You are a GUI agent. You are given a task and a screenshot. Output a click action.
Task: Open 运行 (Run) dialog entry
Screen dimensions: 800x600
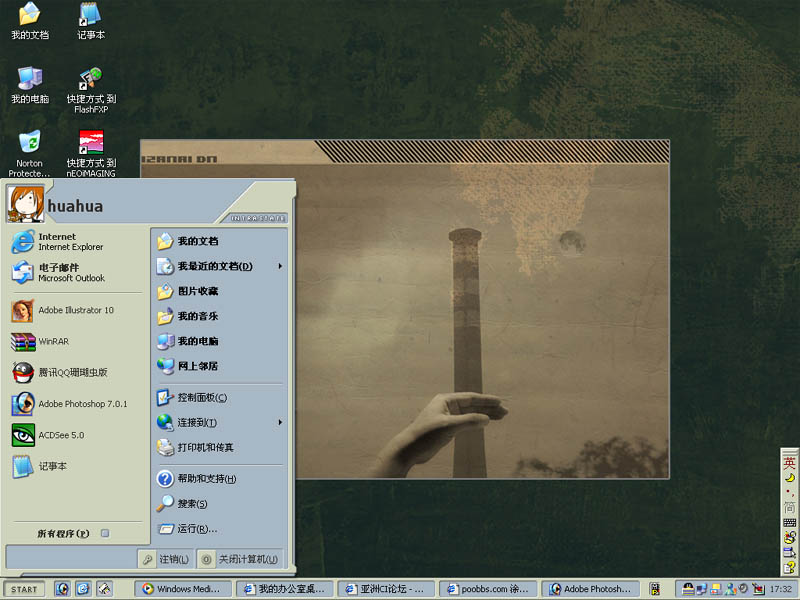(x=196, y=529)
